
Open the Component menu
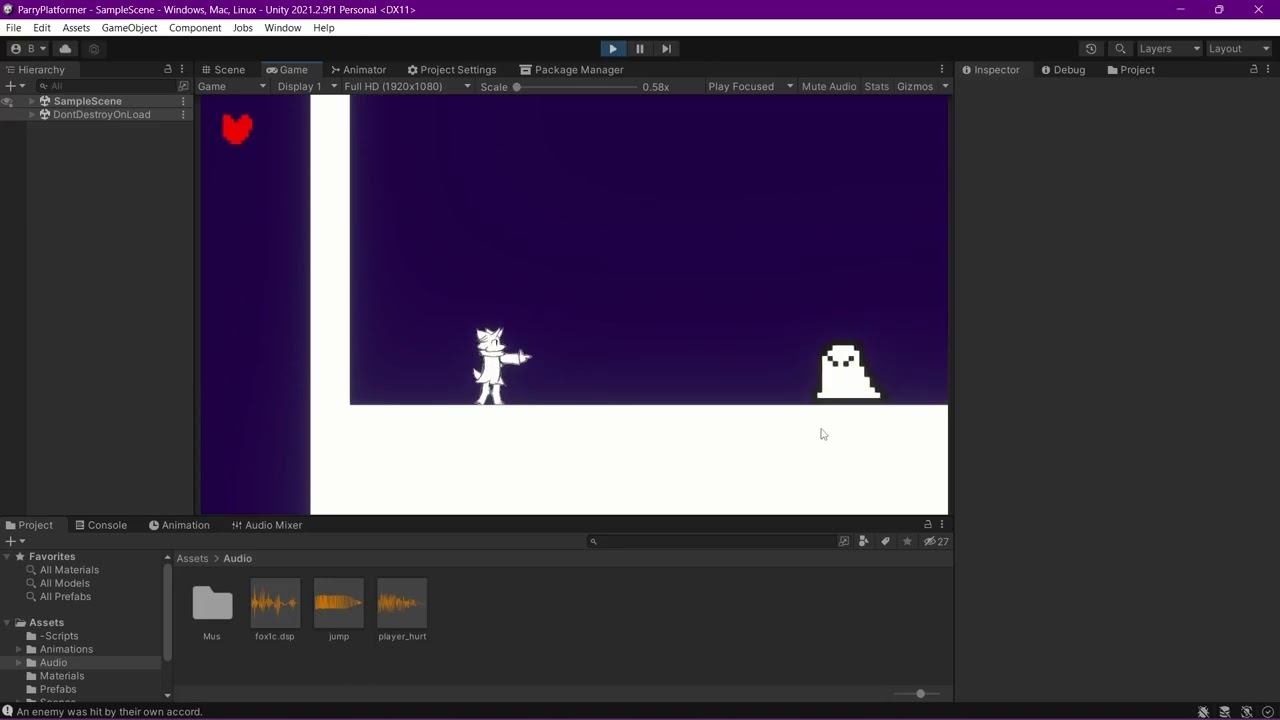click(x=195, y=28)
